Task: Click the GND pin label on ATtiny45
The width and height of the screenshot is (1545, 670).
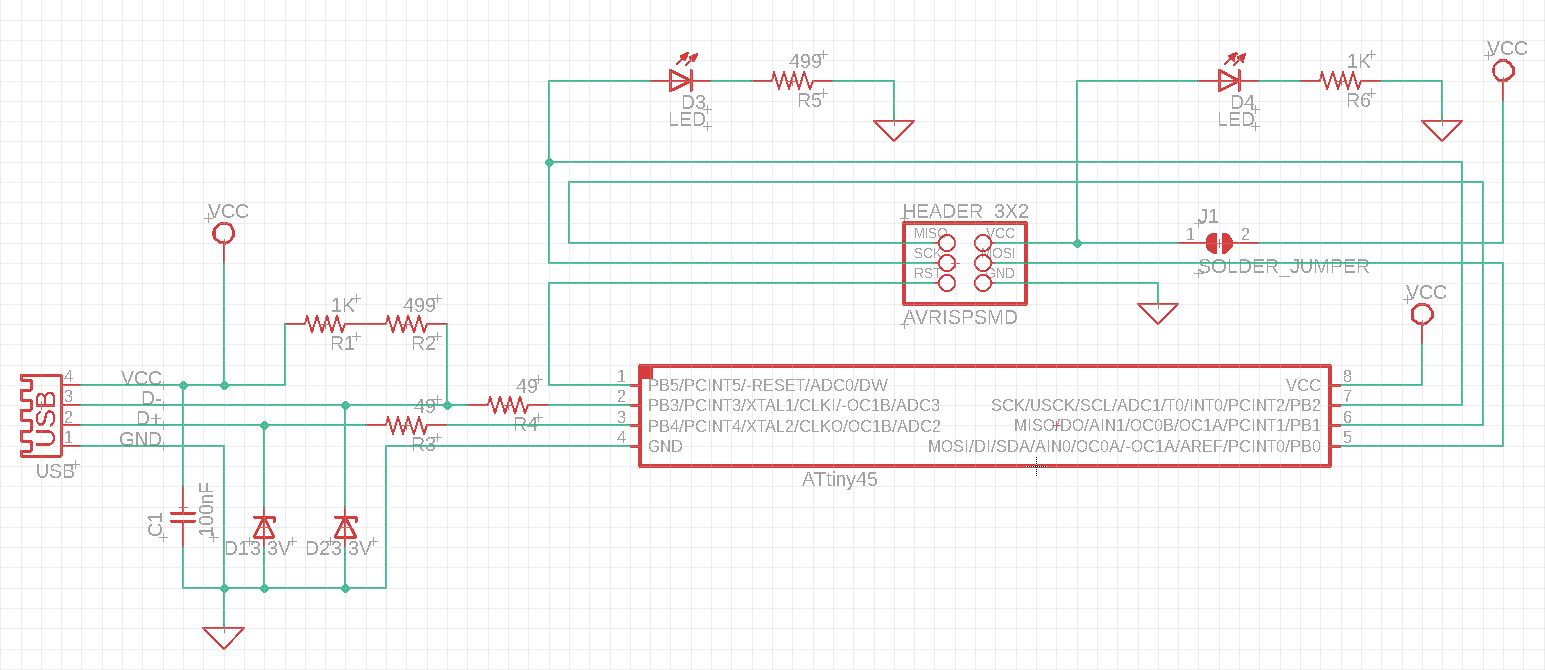Action: (665, 446)
